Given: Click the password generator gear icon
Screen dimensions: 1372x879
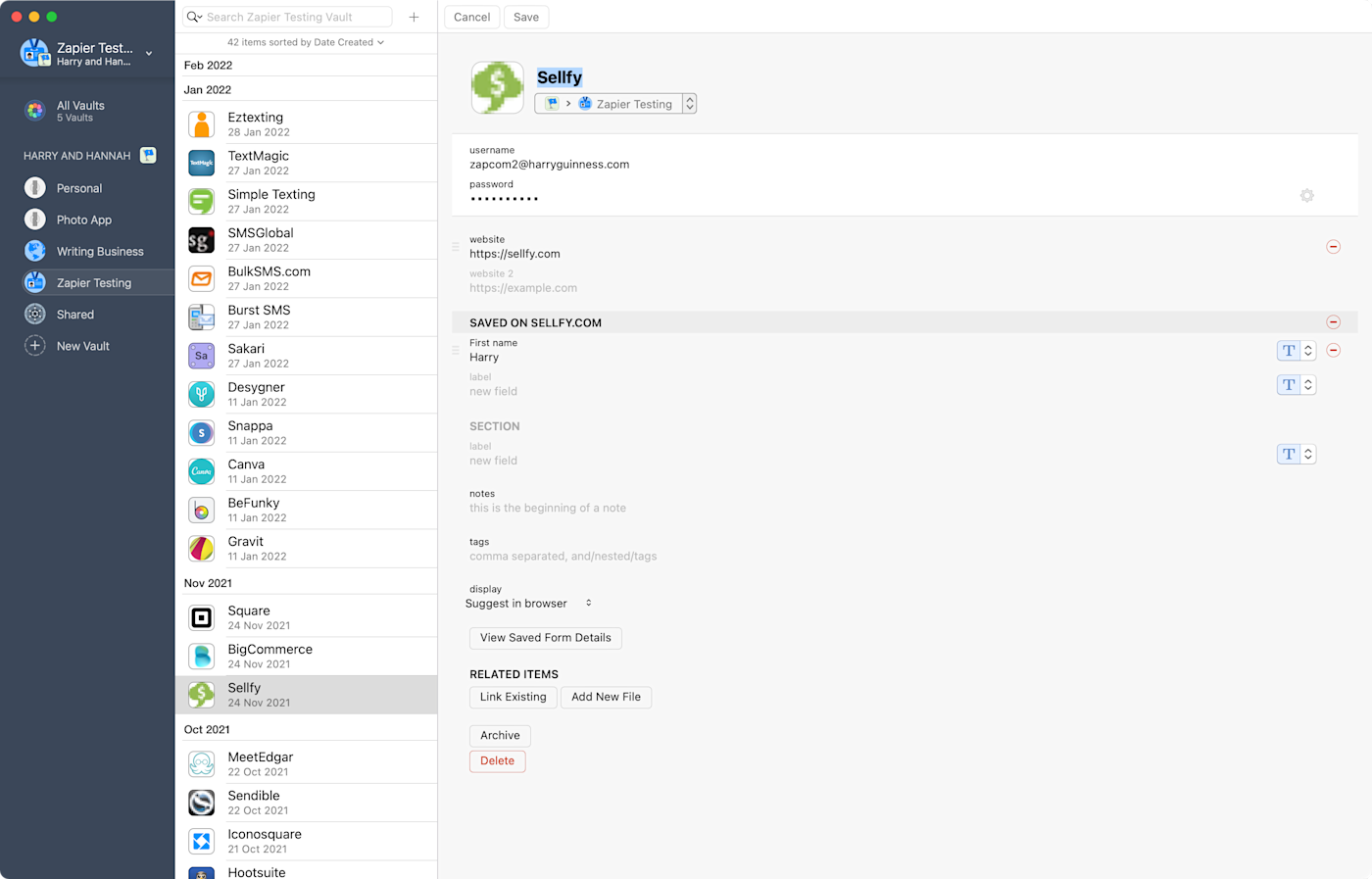Looking at the screenshot, I should point(1306,196).
